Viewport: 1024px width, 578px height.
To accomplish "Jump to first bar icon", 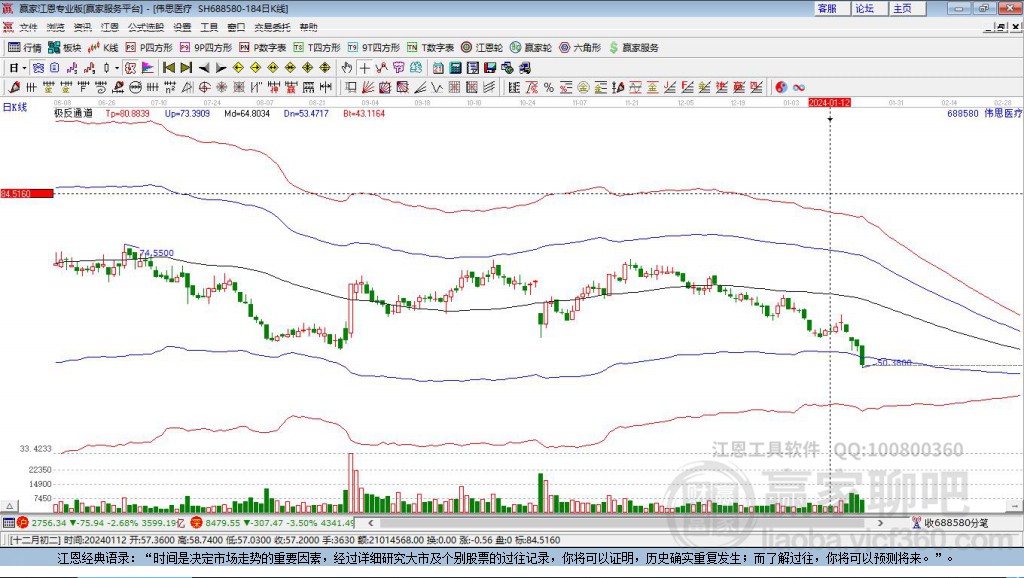I will tap(169, 68).
